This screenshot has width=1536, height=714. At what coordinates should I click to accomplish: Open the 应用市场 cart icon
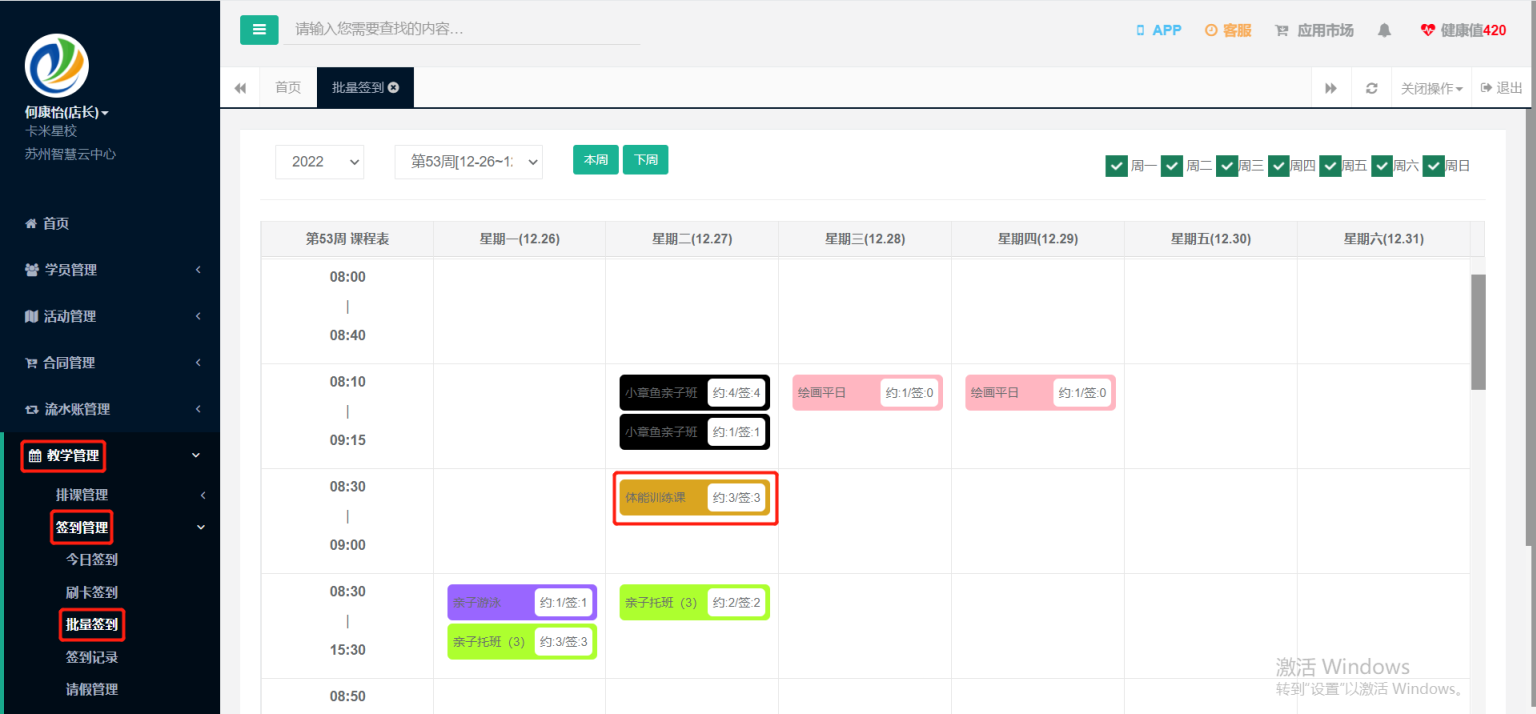pyautogui.click(x=1282, y=31)
